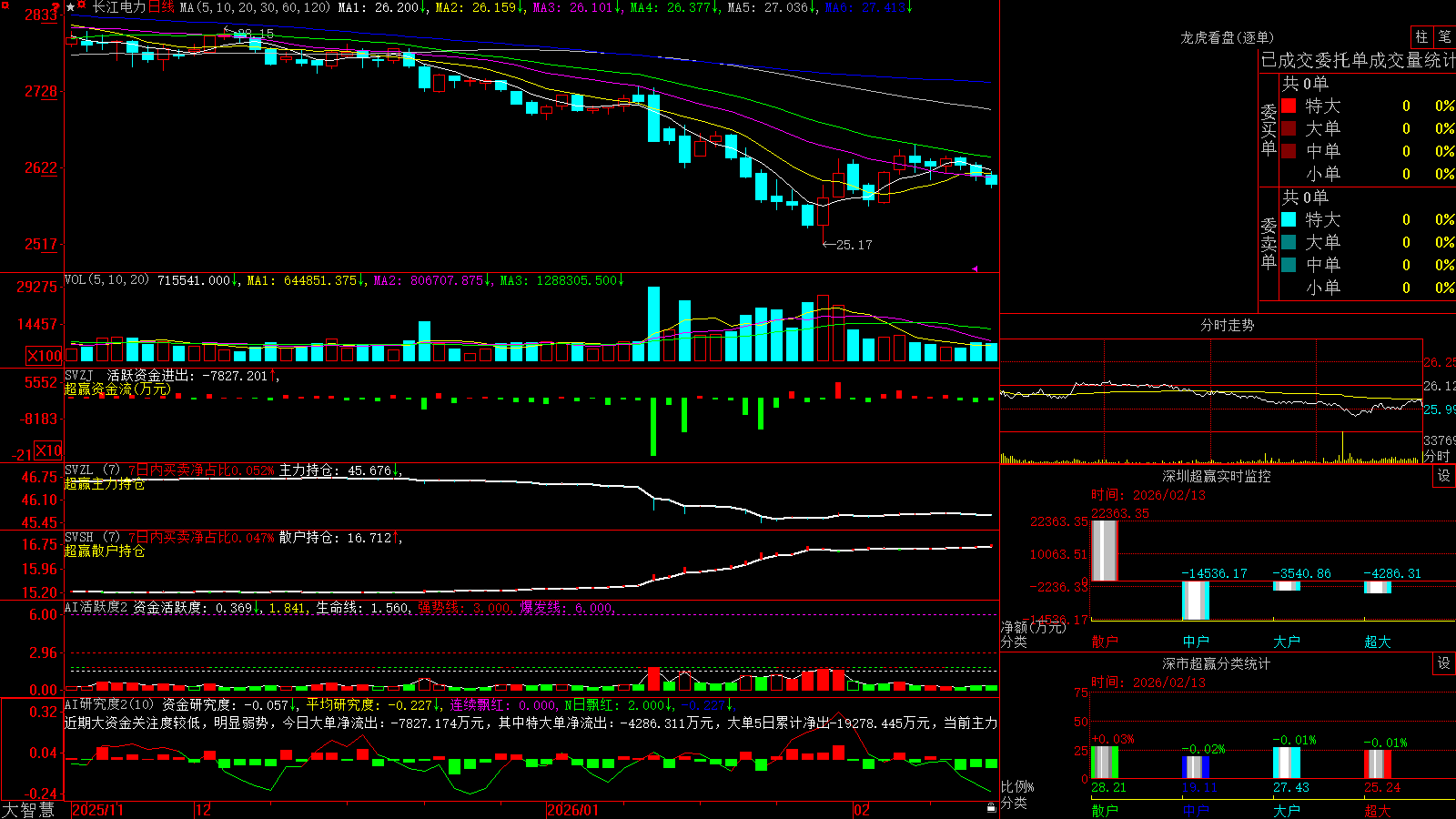This screenshot has width=1456, height=819.
Task: Click the 深圳超赢实时监控 panel title
Action: coord(1217,476)
